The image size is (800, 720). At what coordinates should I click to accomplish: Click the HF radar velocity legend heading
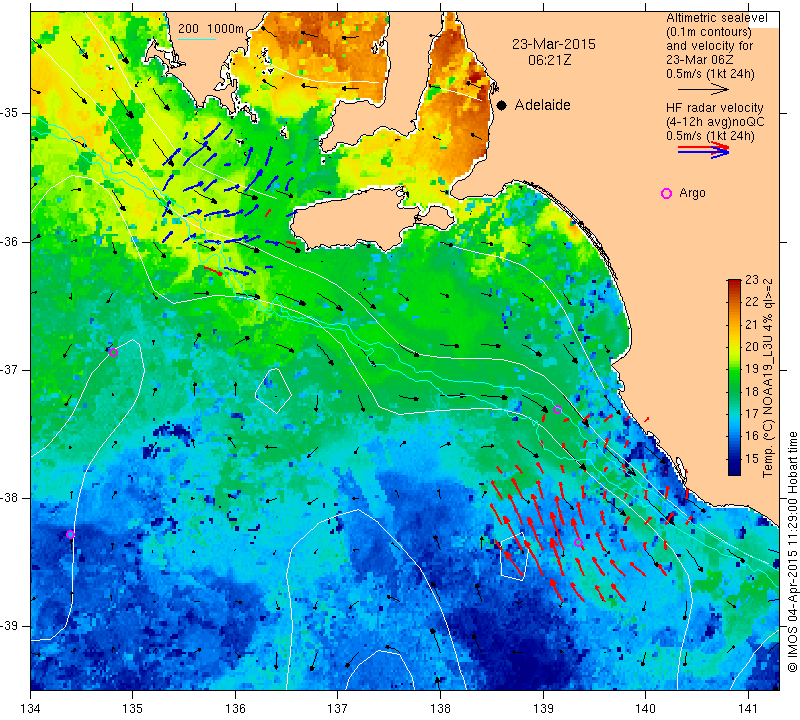[714, 108]
